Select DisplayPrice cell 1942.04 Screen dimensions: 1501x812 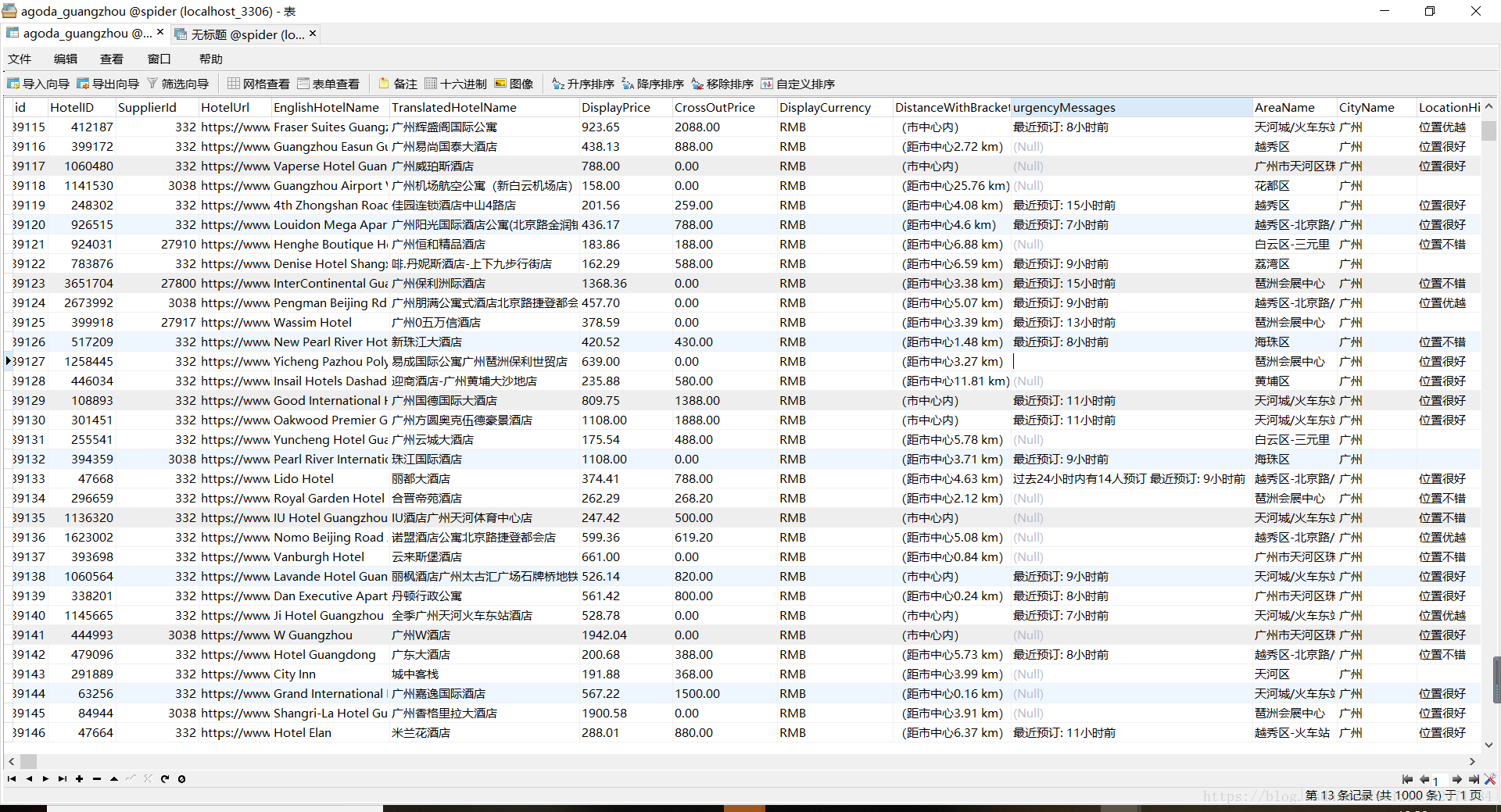625,635
